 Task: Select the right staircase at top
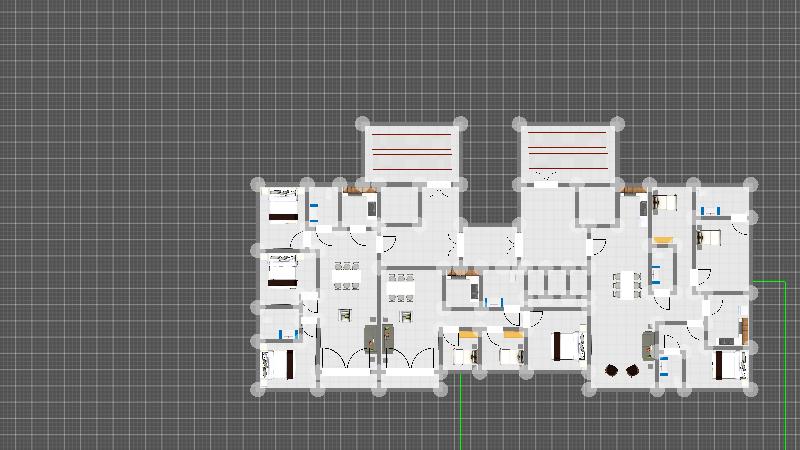pyautogui.click(x=567, y=150)
